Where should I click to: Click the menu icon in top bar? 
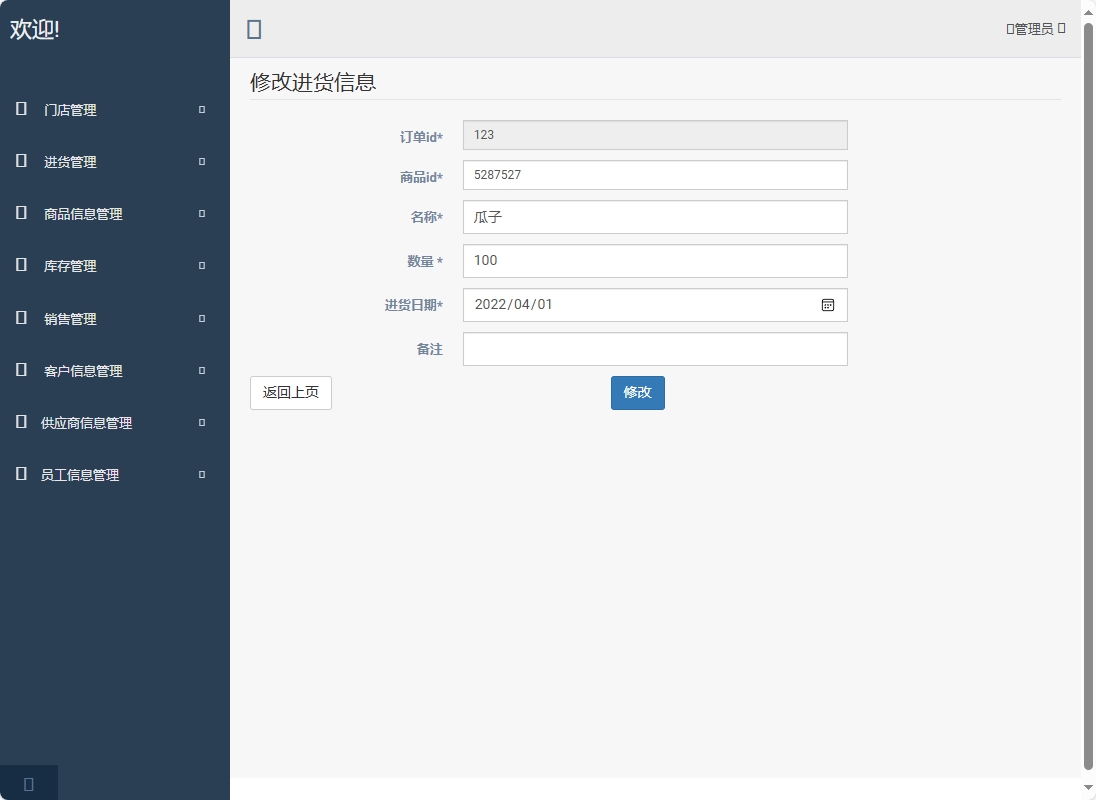point(254,29)
